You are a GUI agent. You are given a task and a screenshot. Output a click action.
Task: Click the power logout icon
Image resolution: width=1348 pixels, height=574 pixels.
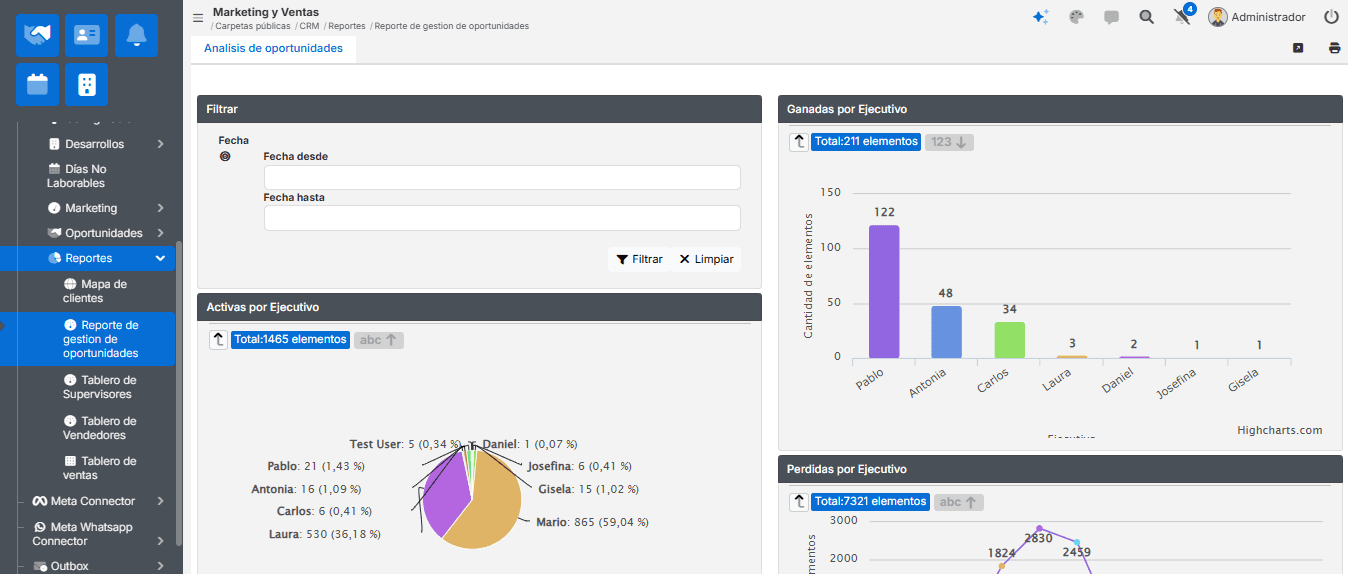coord(1331,17)
